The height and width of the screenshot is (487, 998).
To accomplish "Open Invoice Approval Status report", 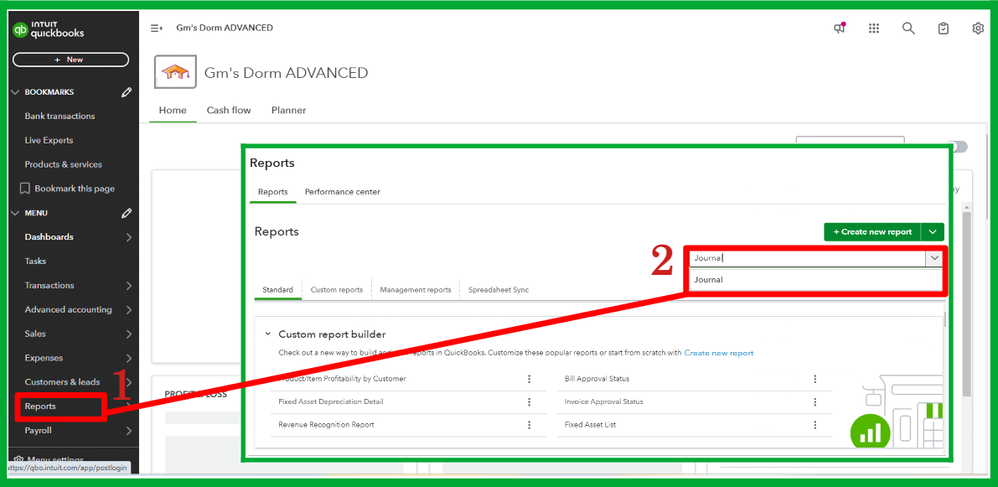I will click(603, 402).
